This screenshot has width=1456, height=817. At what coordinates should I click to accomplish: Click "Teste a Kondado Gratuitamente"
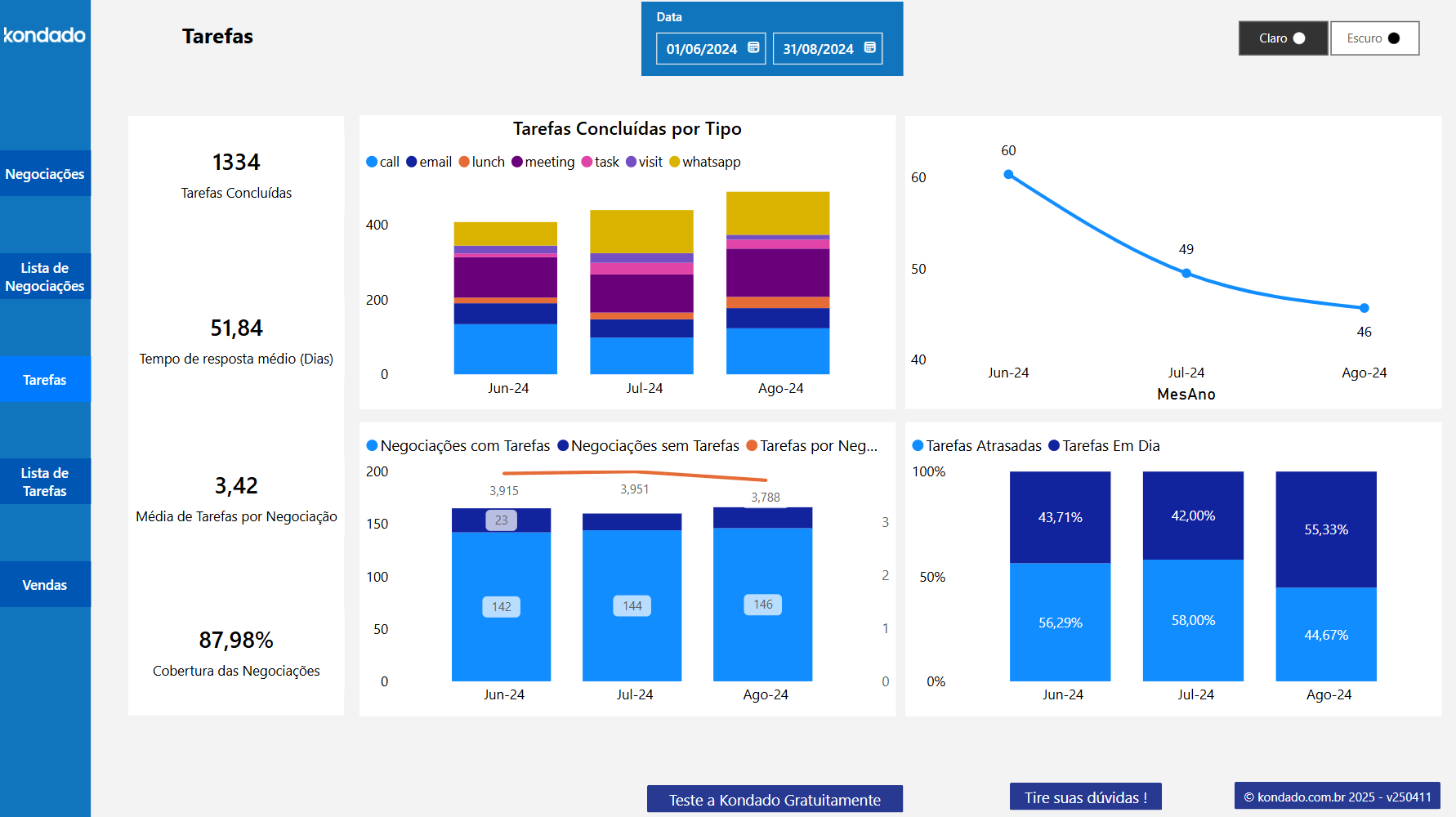775,798
